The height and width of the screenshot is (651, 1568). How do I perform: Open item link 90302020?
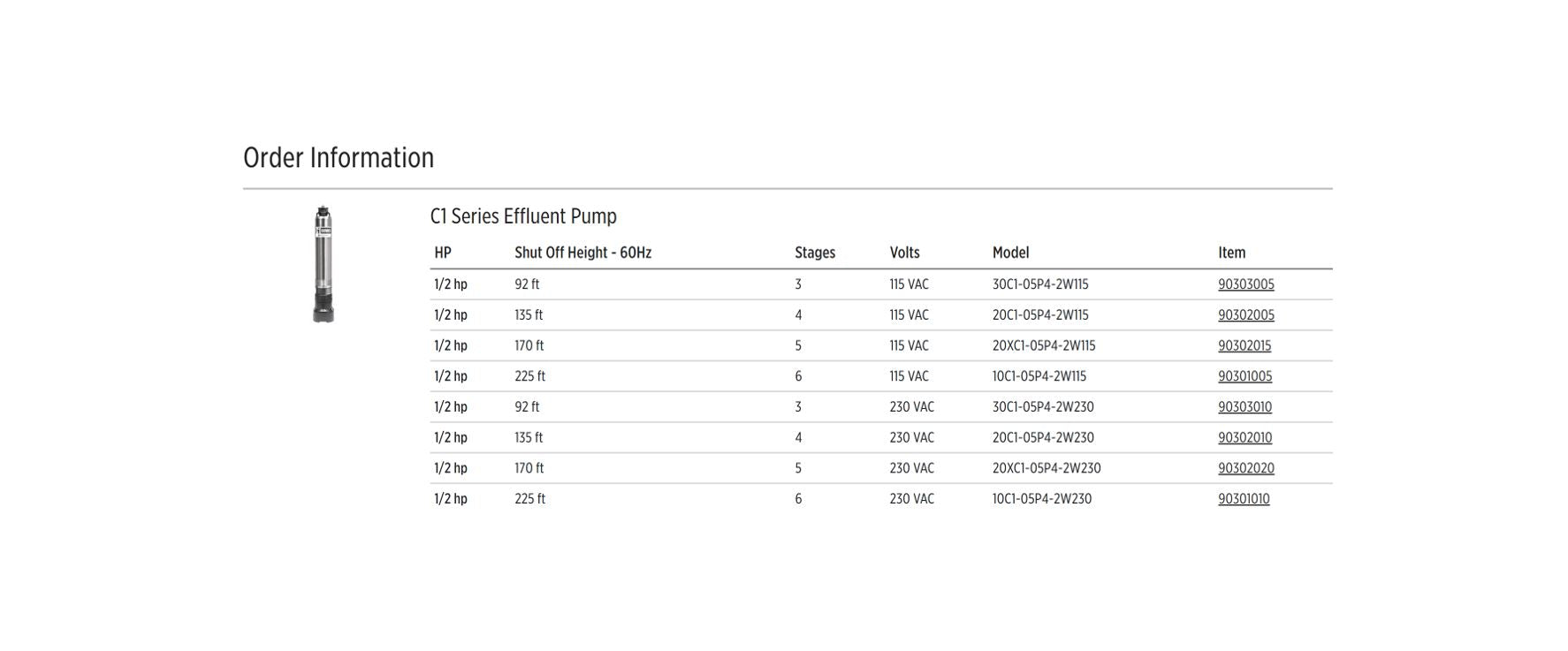point(1245,468)
